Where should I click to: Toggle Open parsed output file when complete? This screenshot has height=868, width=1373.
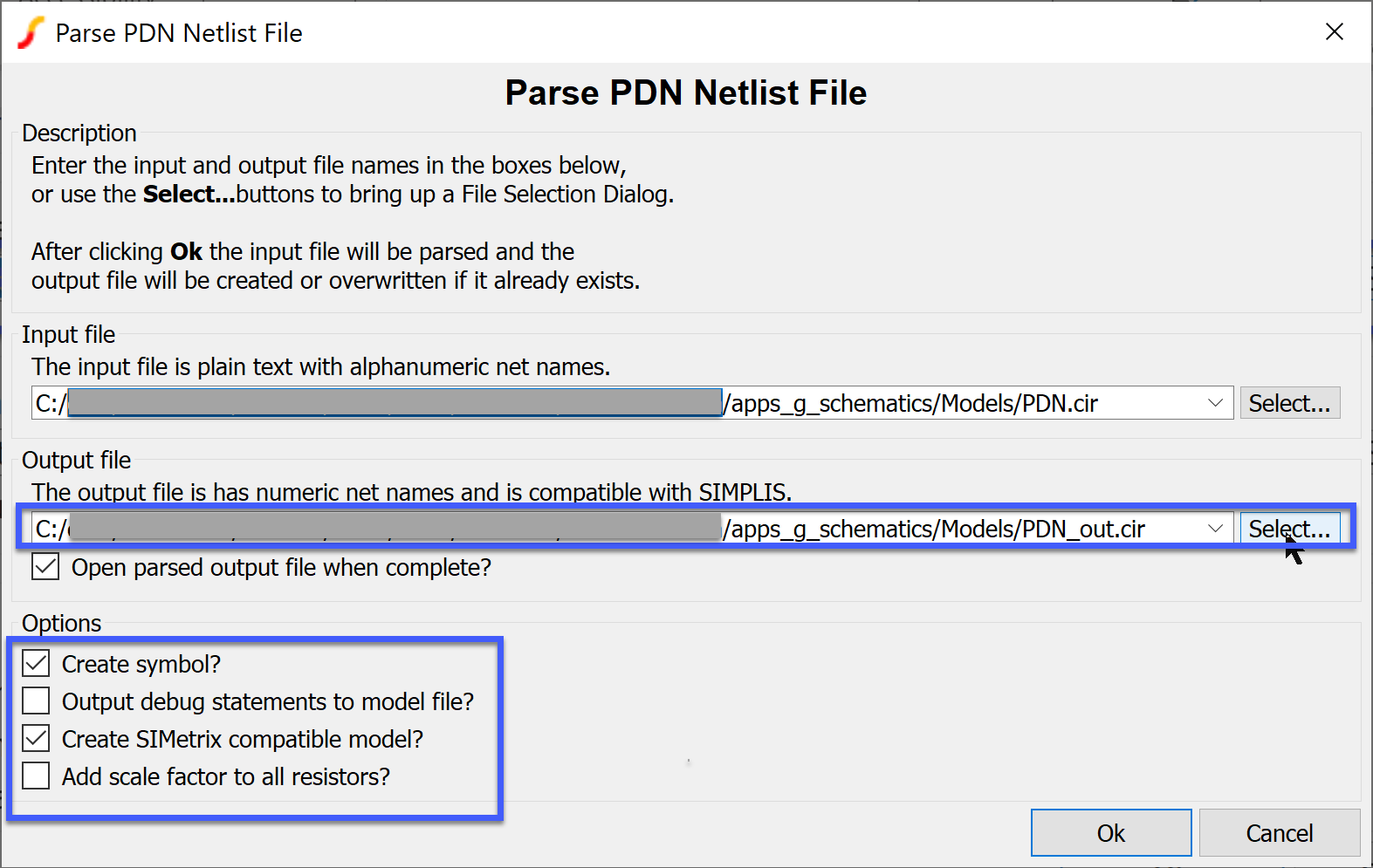tap(45, 567)
